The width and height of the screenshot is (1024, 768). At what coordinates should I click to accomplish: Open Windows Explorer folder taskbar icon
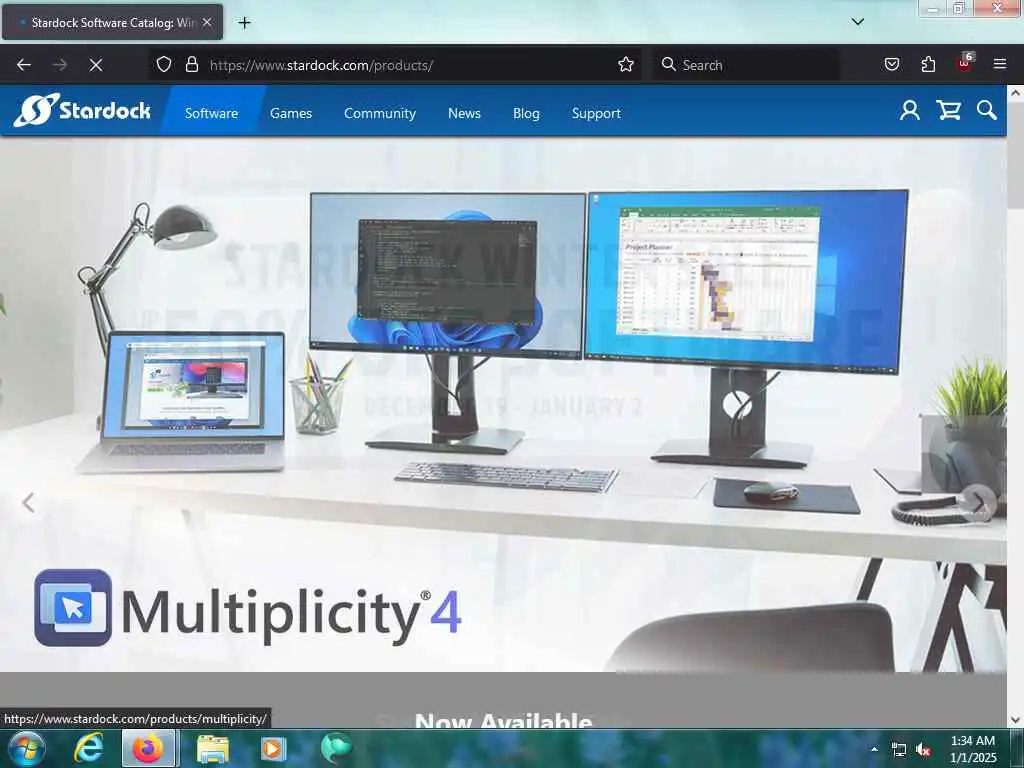point(212,748)
